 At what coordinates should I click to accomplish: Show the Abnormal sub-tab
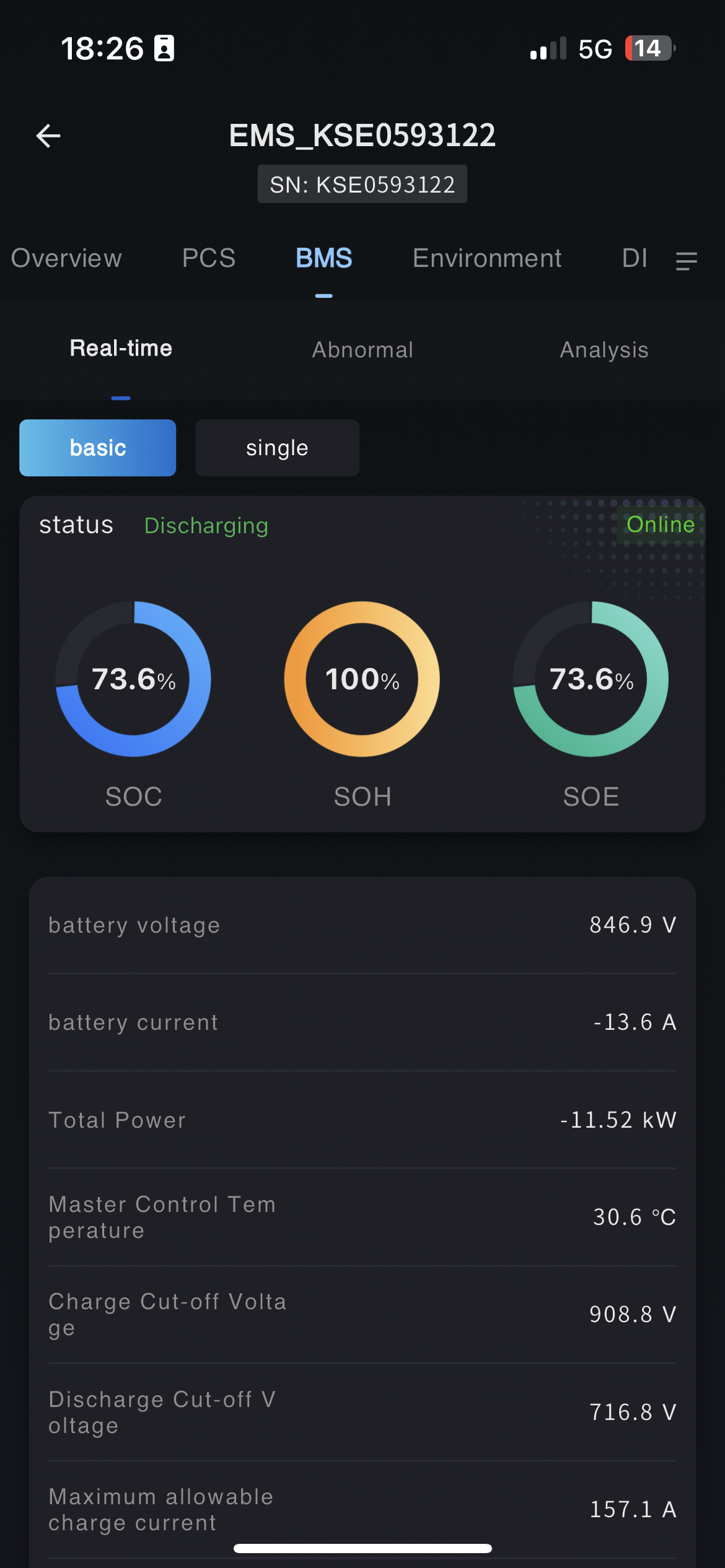[362, 350]
